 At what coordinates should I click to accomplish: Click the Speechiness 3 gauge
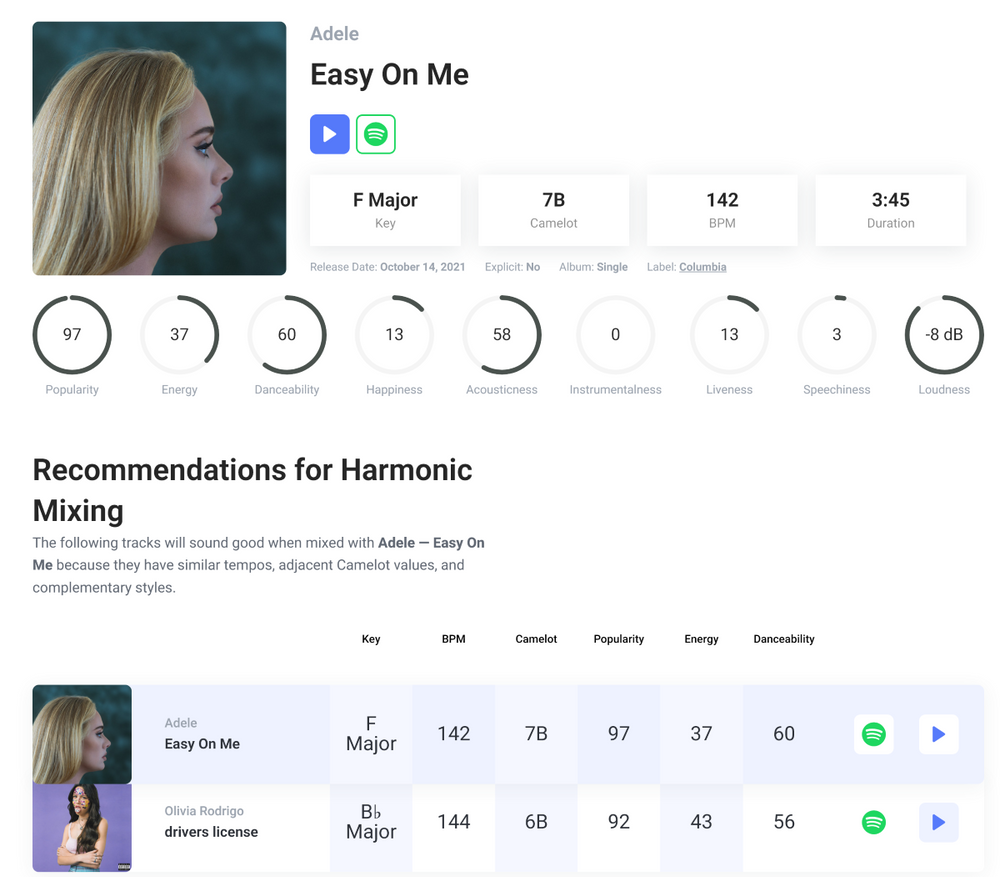tap(837, 335)
